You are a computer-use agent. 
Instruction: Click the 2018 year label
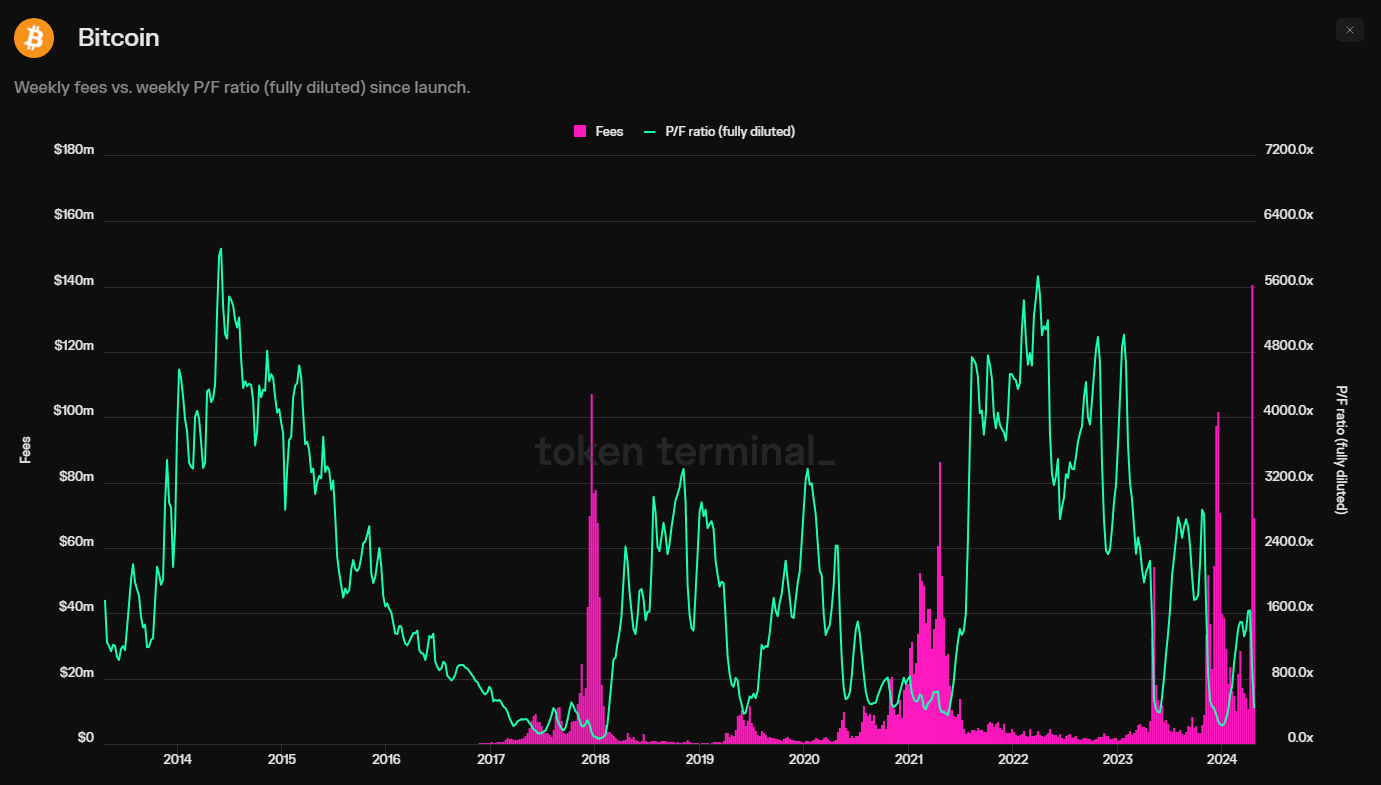click(595, 760)
